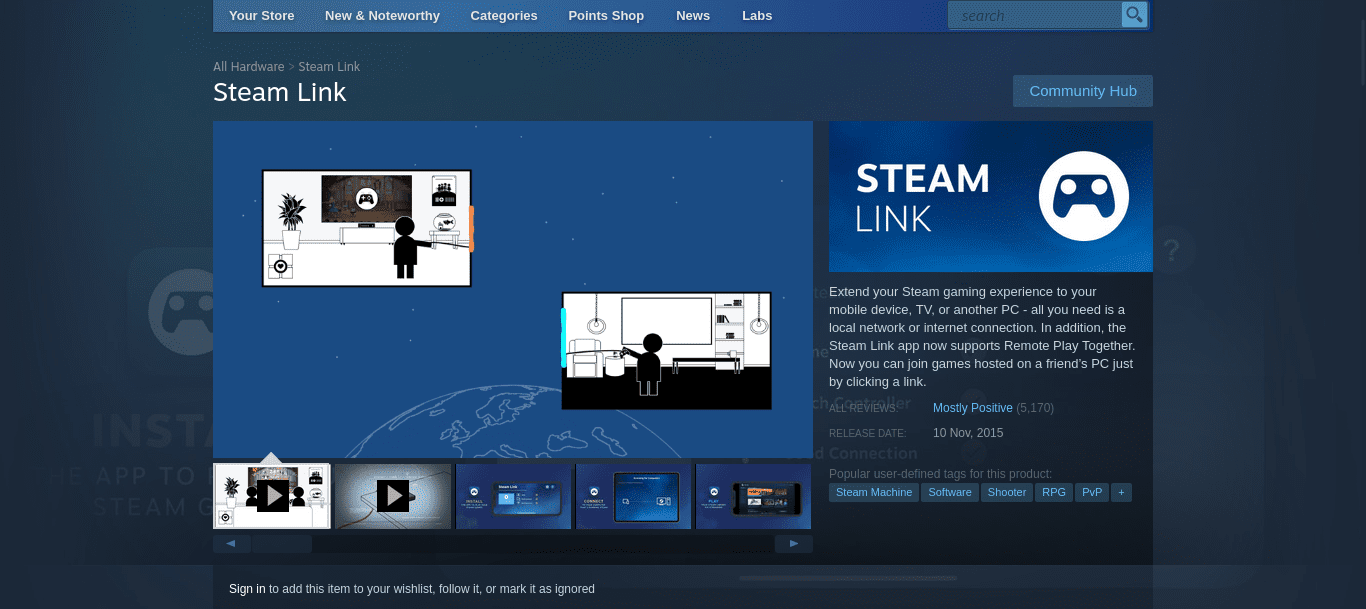Select the Steam Machine tag
This screenshot has height=609, width=1366.
click(x=874, y=492)
